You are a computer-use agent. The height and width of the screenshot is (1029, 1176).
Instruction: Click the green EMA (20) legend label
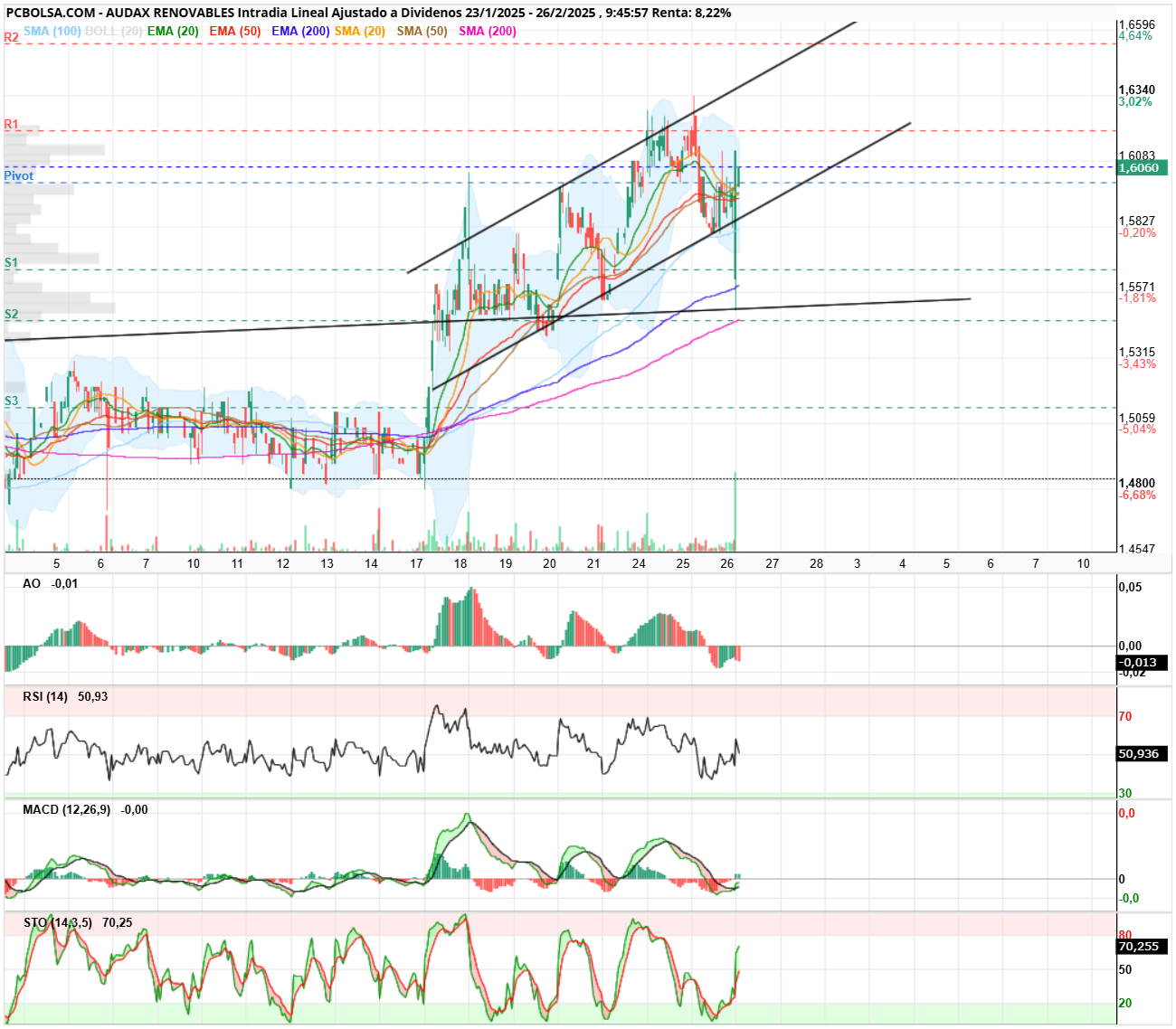point(173,31)
